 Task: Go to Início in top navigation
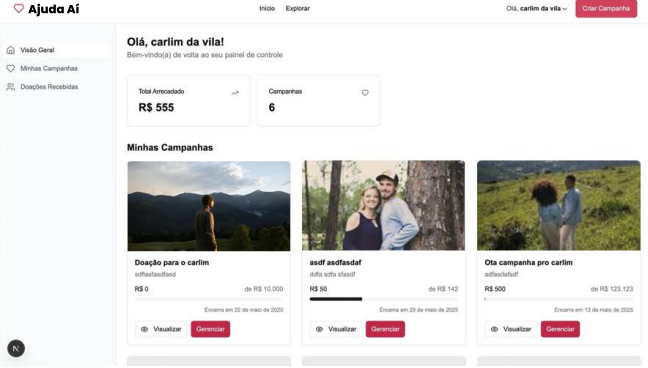[x=267, y=8]
